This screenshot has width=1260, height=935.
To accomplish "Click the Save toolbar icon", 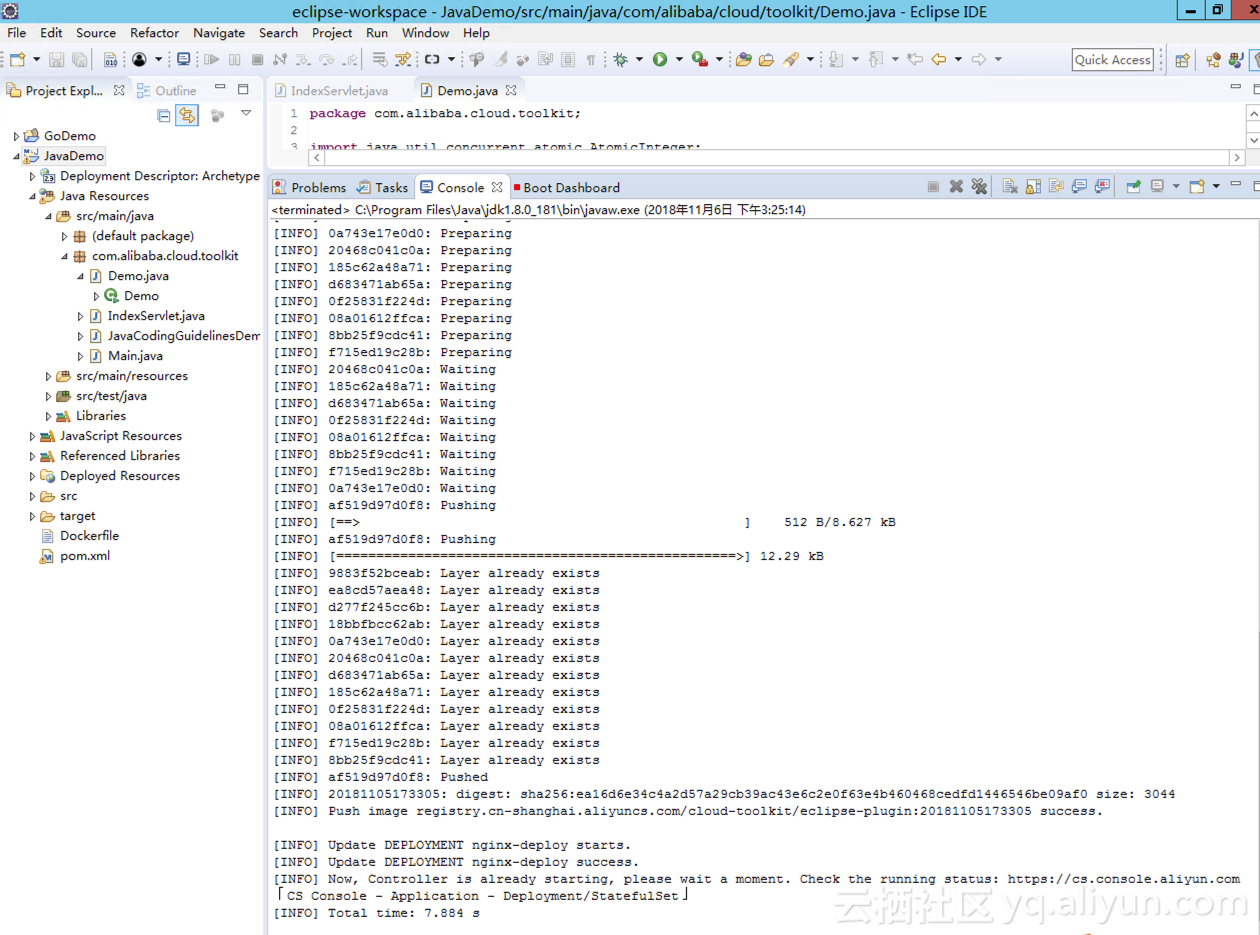I will pyautogui.click(x=56, y=60).
